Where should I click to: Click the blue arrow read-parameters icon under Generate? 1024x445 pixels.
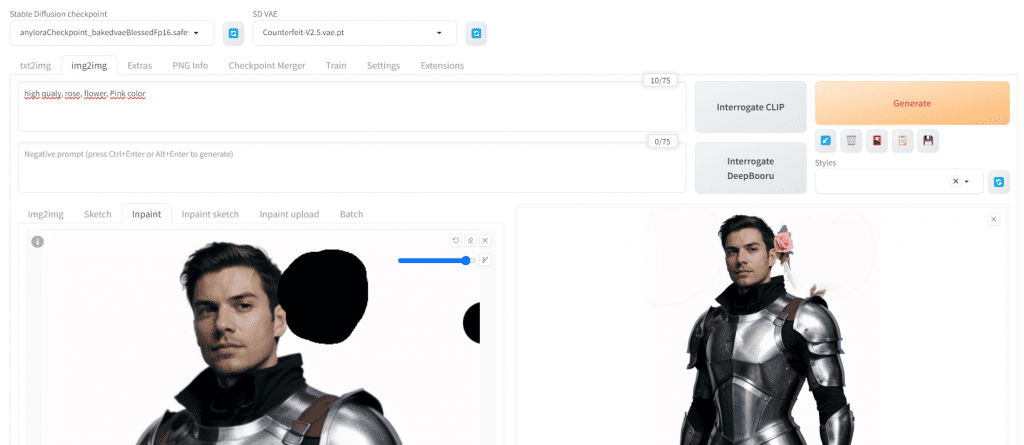[x=825, y=141]
